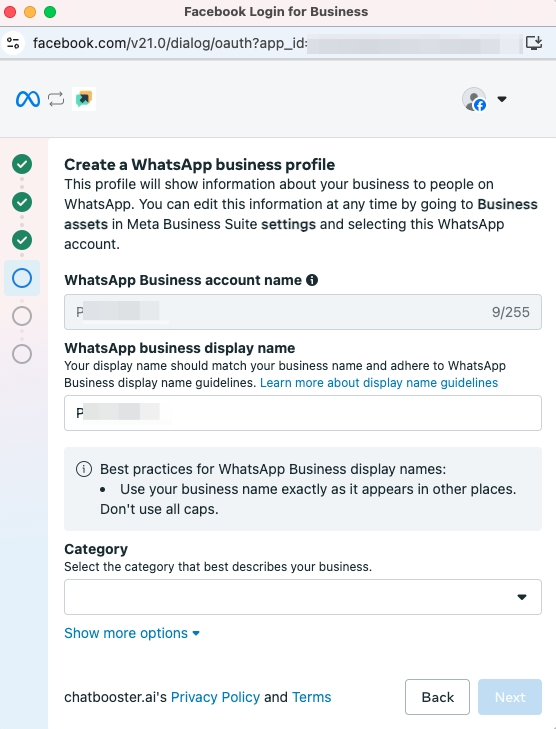Click the Meta infinity logo
This screenshot has width=556, height=729.
point(28,99)
